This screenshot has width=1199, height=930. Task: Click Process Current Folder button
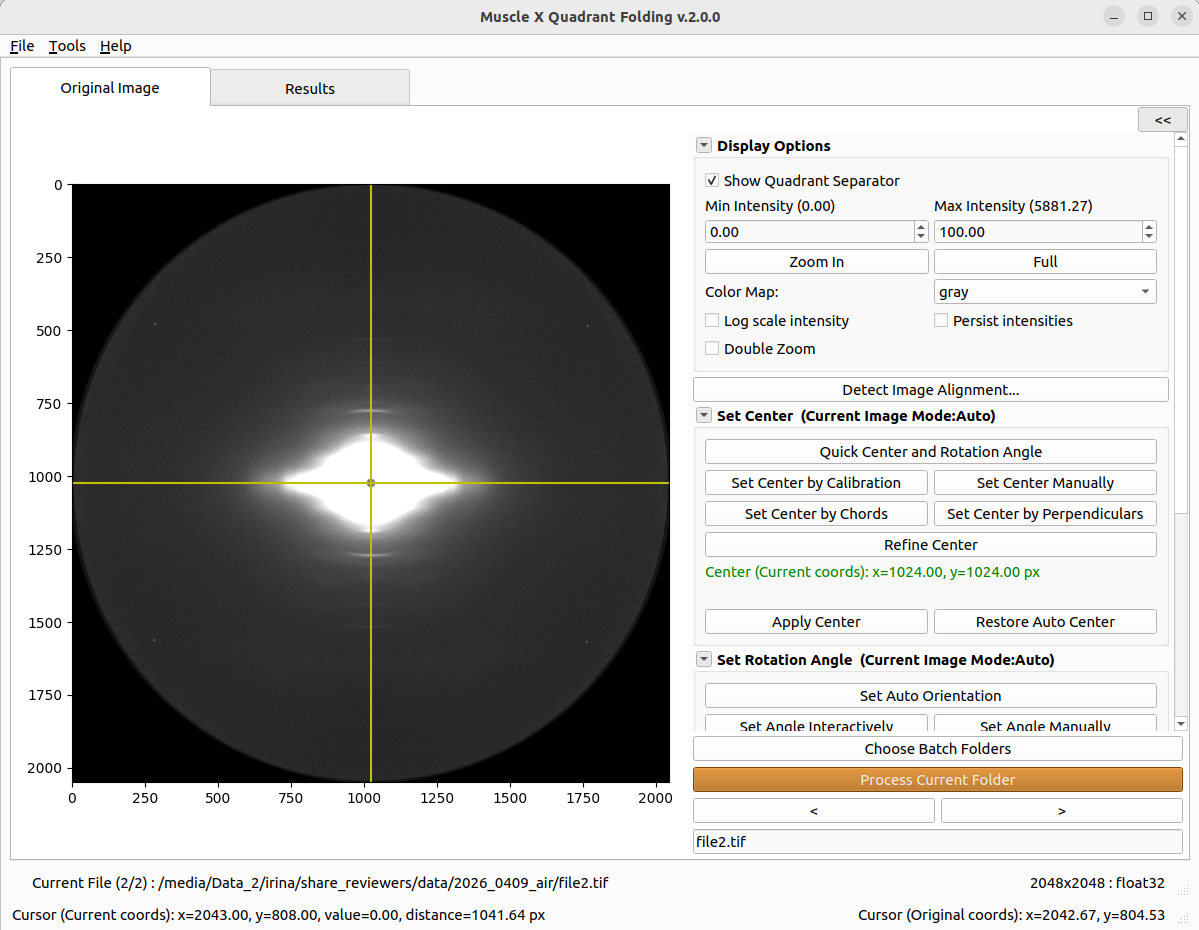937,779
